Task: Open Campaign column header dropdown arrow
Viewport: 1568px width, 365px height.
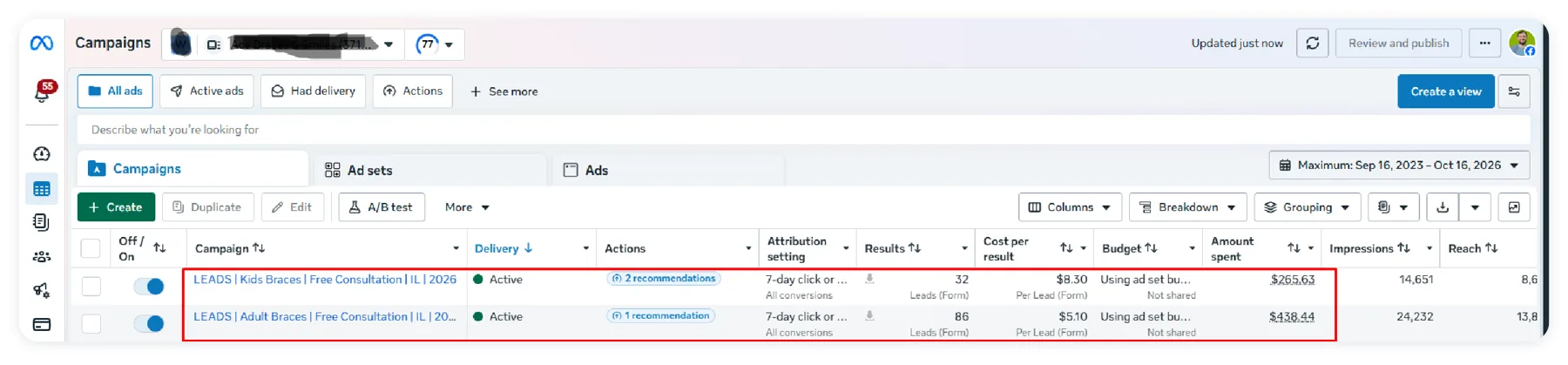Action: (456, 248)
